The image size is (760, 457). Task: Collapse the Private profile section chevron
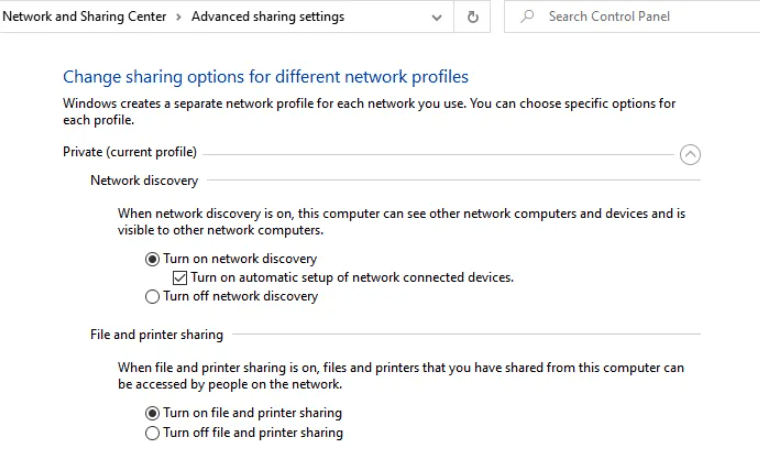click(x=690, y=155)
